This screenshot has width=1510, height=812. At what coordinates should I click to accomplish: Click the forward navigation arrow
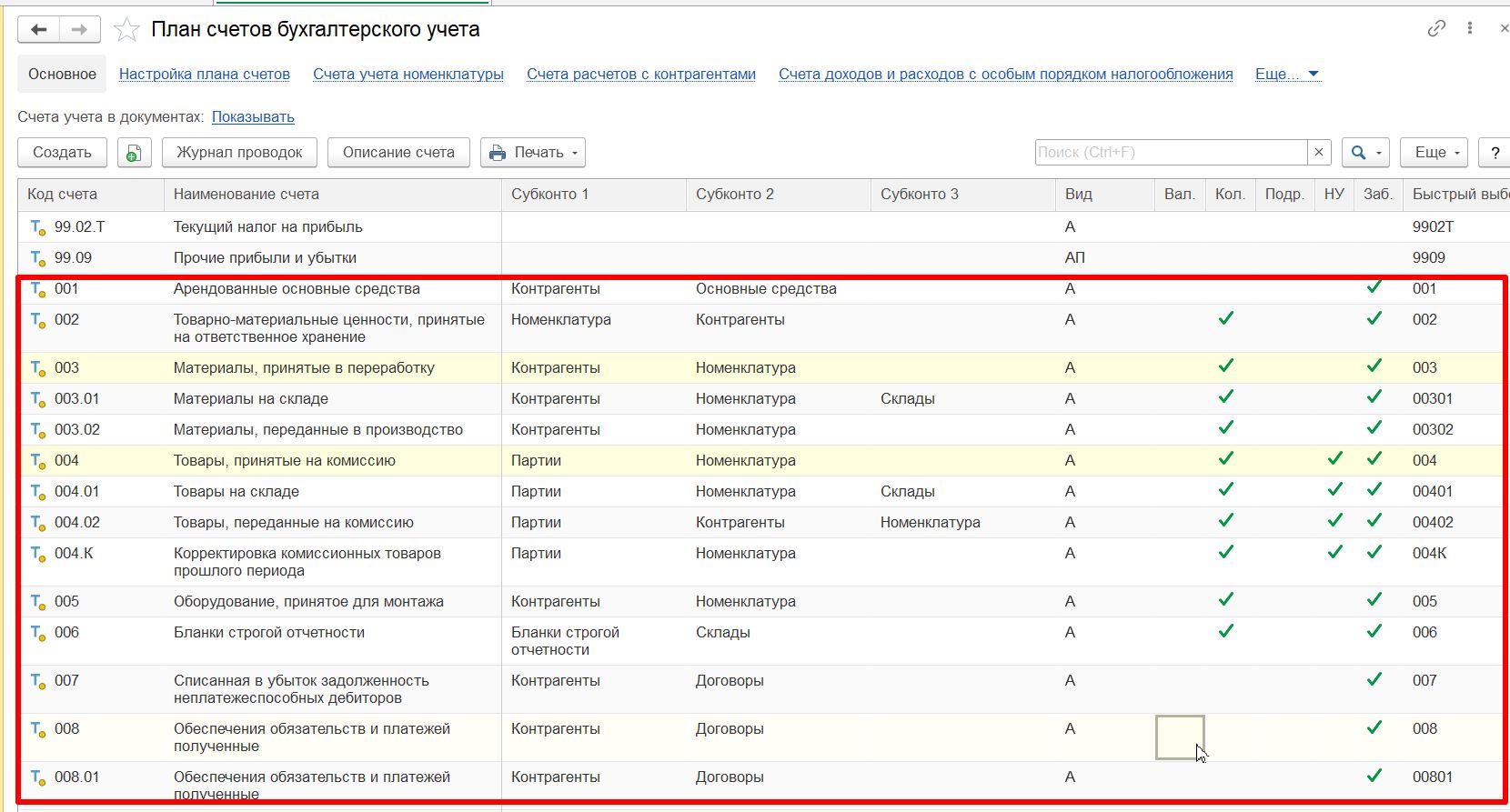tap(80, 30)
